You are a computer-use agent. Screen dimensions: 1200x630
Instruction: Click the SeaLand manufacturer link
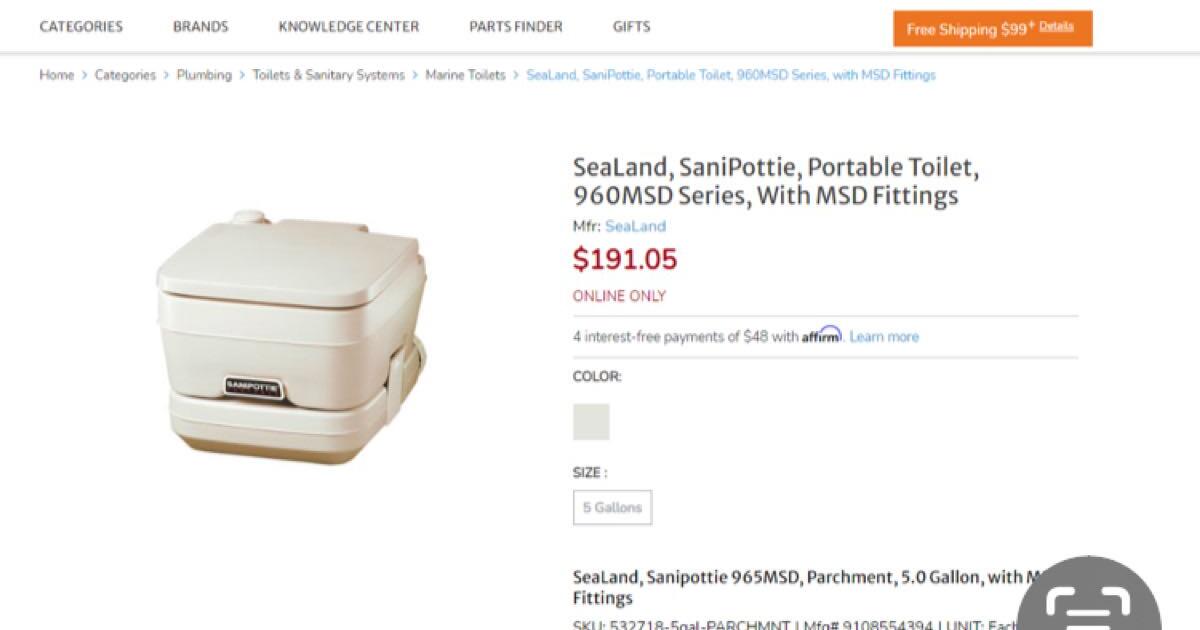[x=634, y=226]
